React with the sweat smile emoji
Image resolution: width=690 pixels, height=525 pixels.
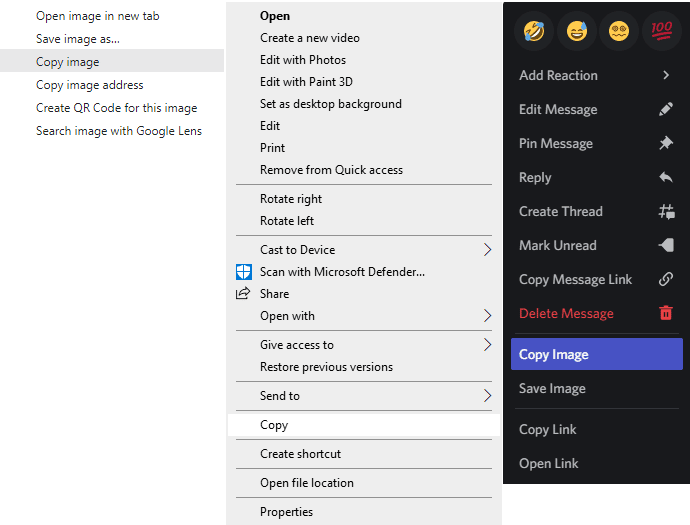tap(576, 31)
